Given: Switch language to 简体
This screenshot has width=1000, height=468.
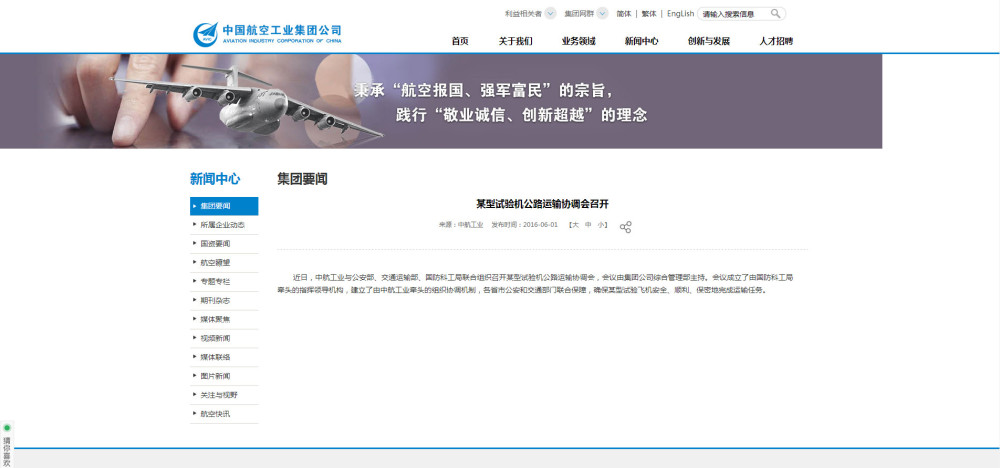Looking at the screenshot, I should 624,13.
